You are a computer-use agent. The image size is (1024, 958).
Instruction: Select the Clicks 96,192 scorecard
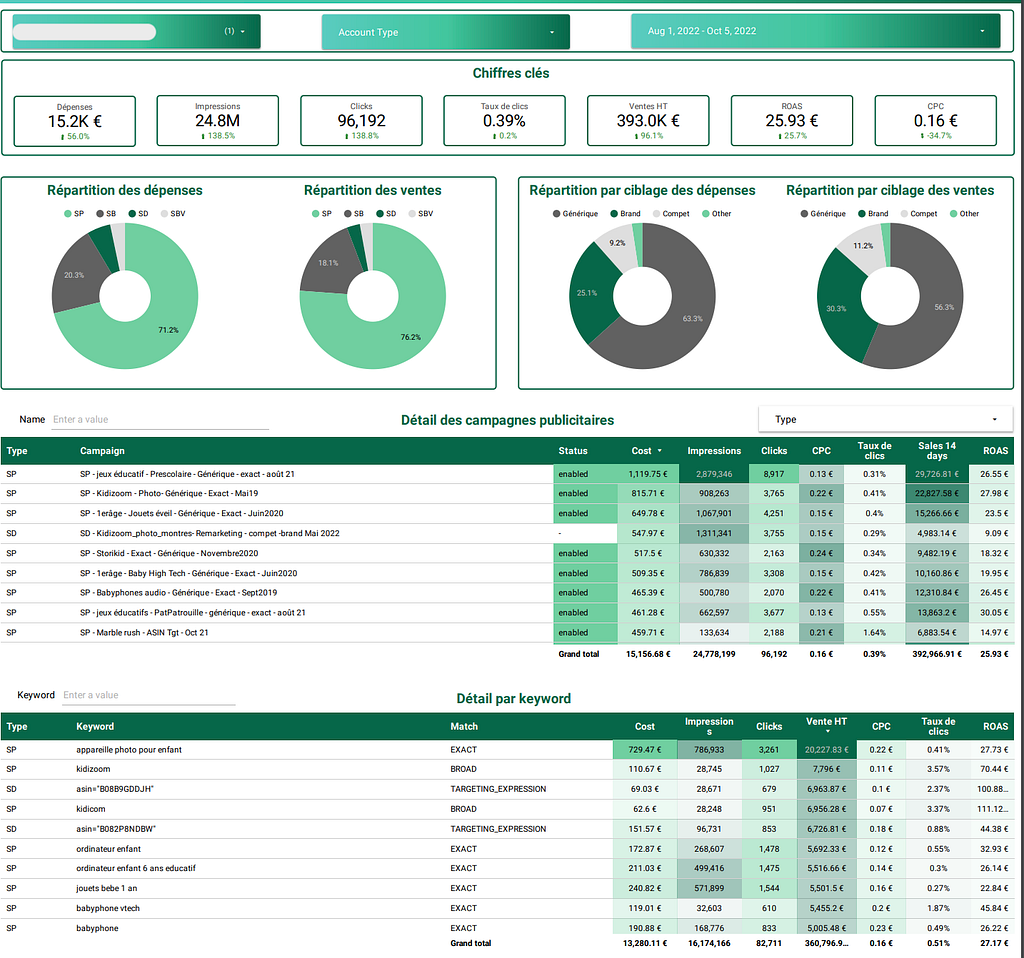click(x=361, y=121)
